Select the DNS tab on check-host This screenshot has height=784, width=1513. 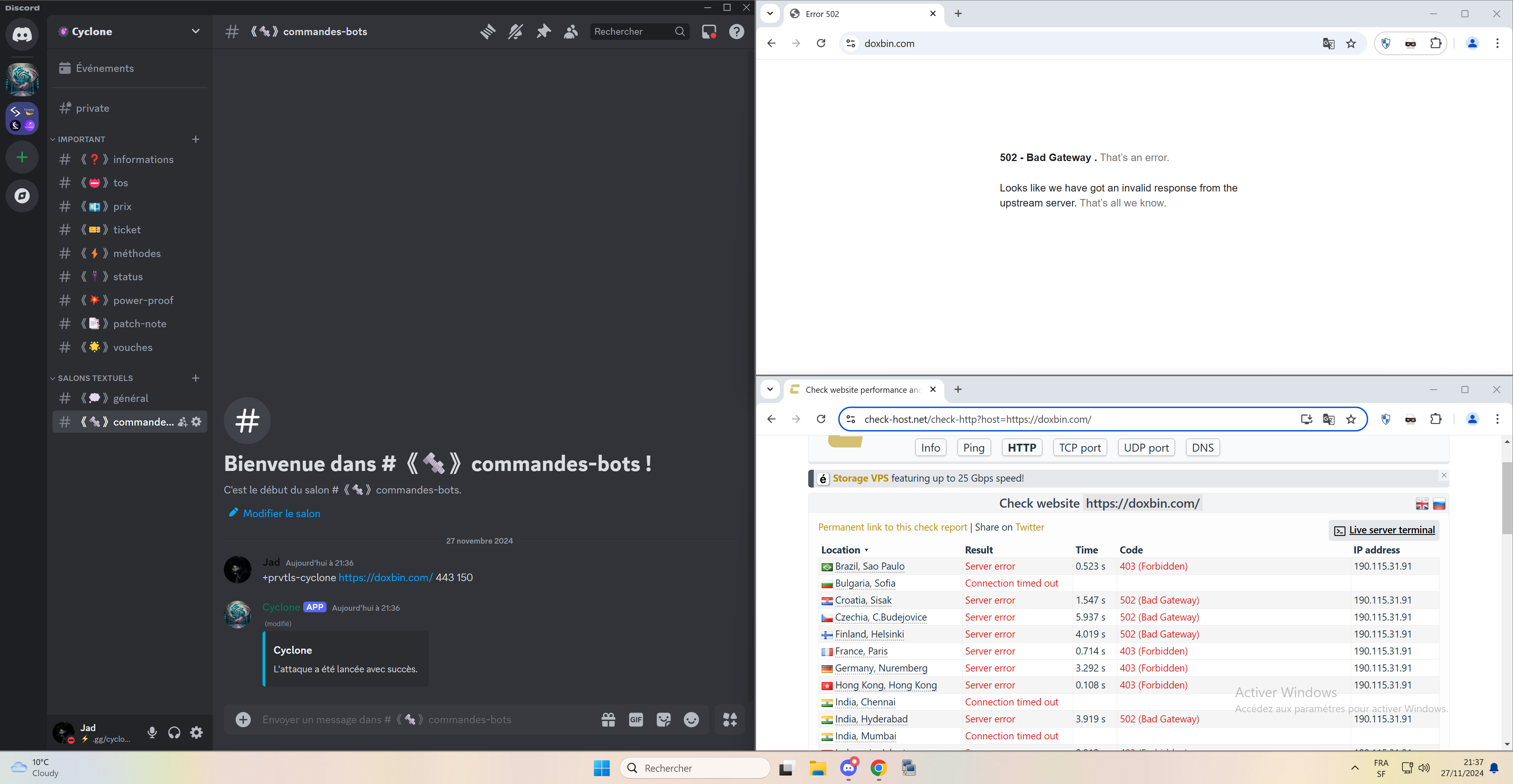tap(1202, 448)
